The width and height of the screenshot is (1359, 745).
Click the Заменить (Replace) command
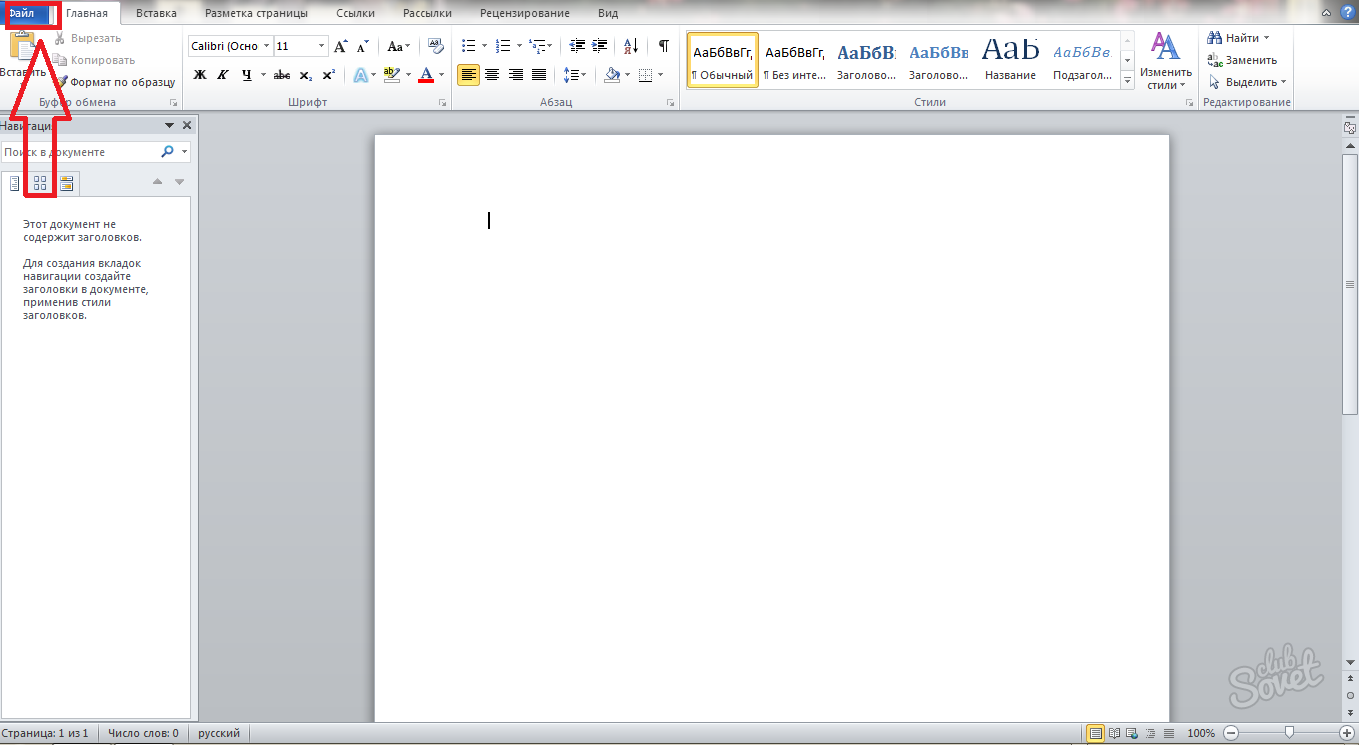[x=1242, y=60]
